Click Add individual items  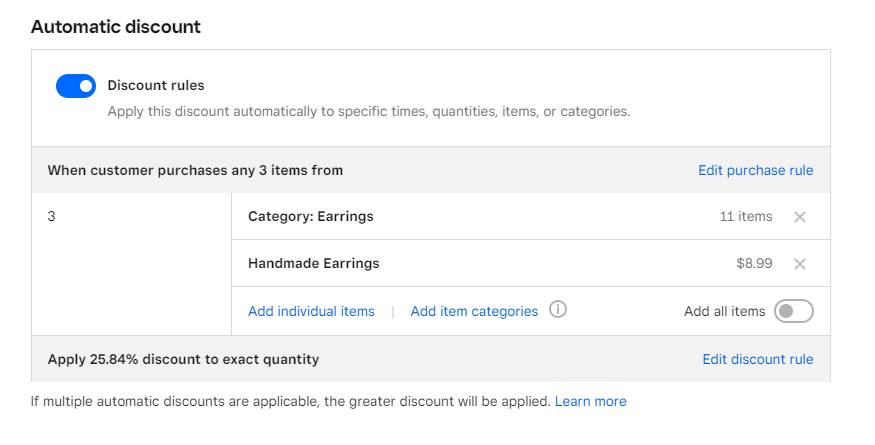pyautogui.click(x=311, y=311)
